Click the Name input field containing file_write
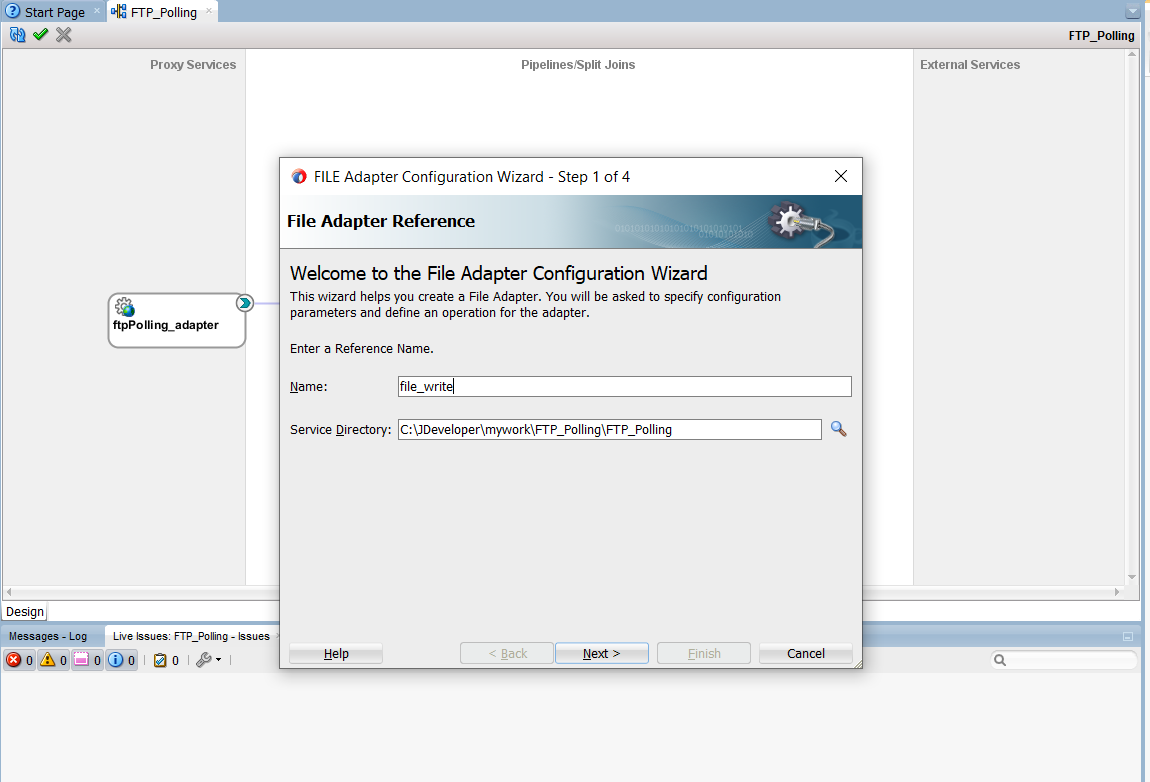Screen dimensions: 1150x782 coord(624,387)
